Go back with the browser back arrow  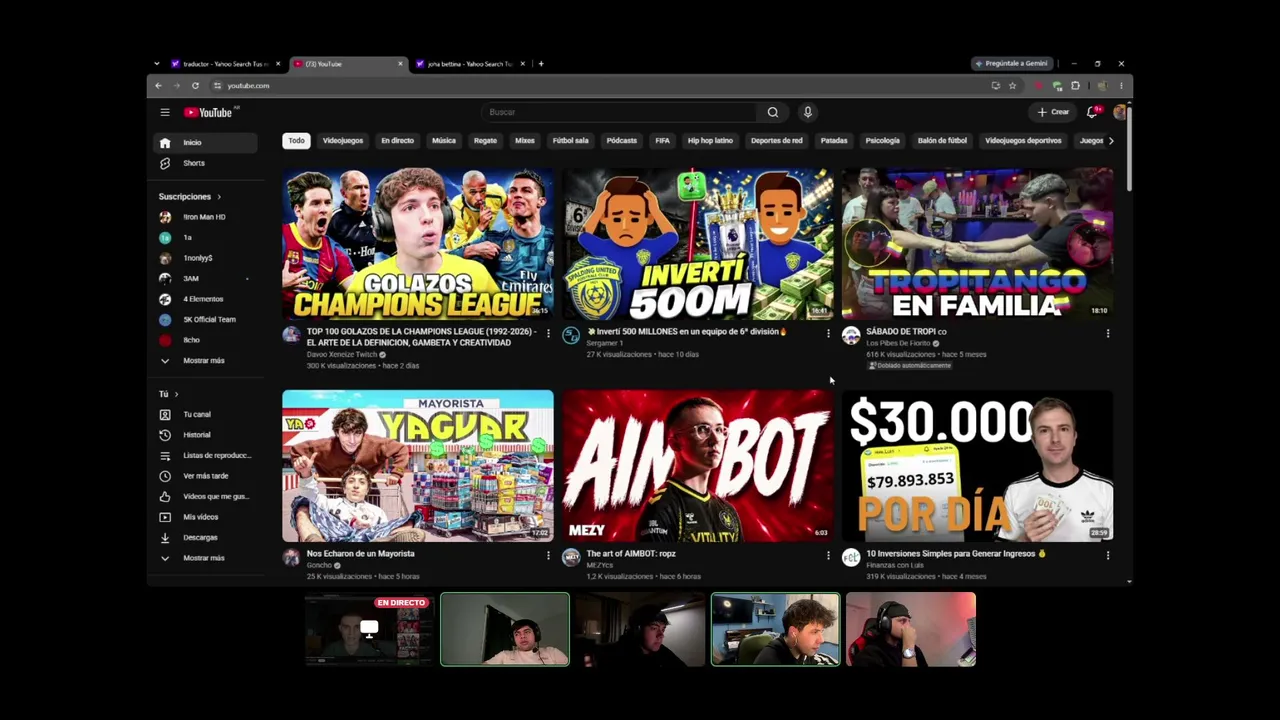point(158,86)
